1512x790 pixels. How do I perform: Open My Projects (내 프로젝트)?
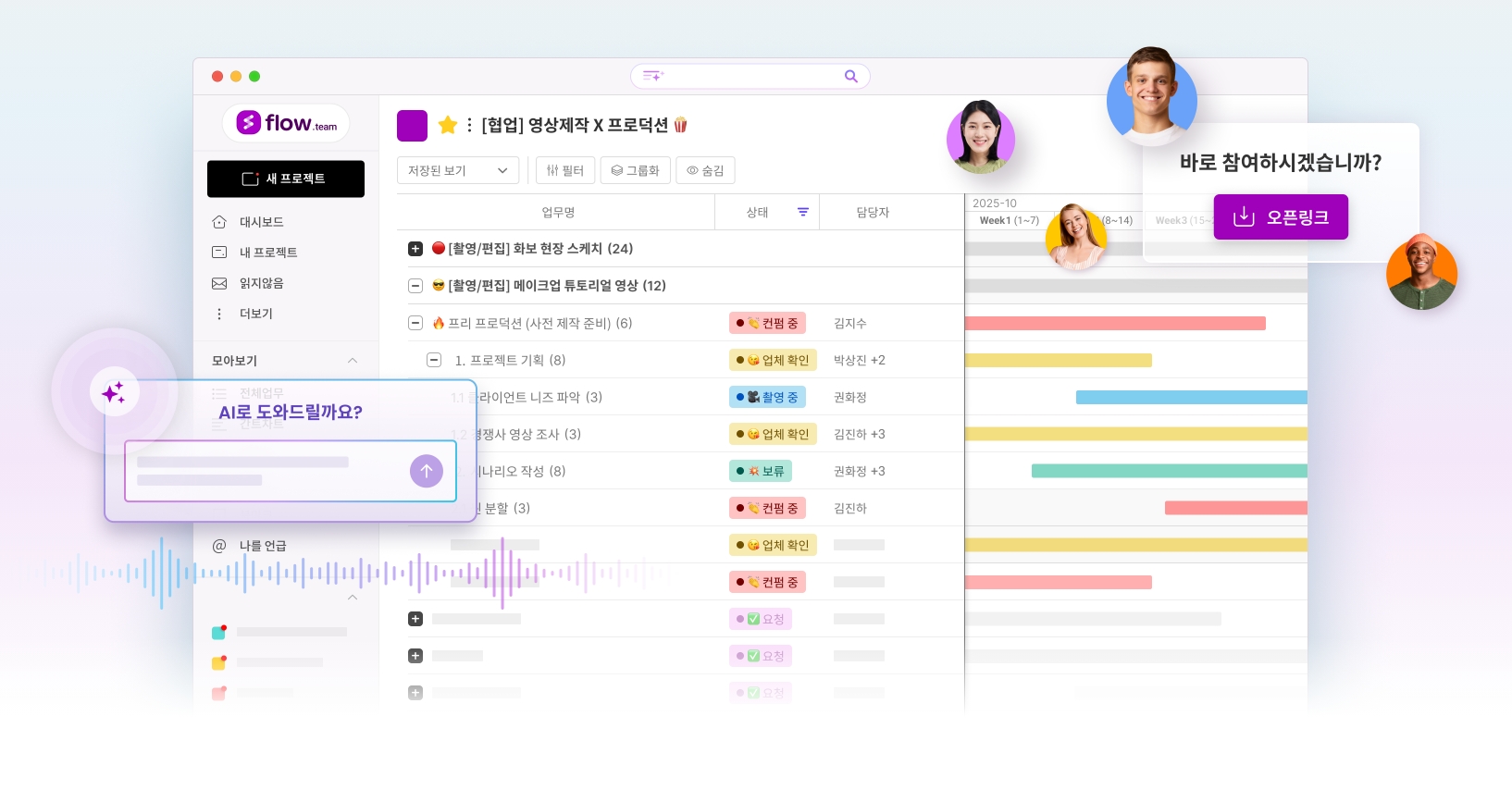(x=267, y=253)
